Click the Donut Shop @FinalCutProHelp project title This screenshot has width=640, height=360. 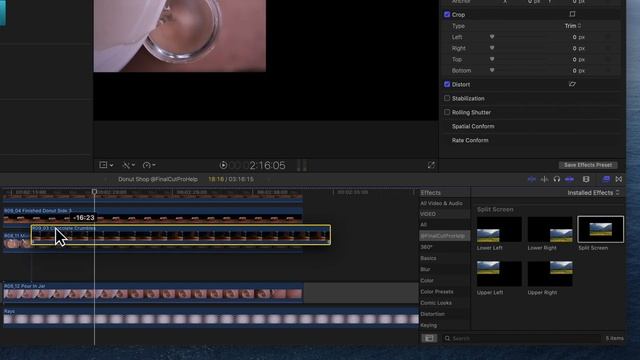coord(158,179)
